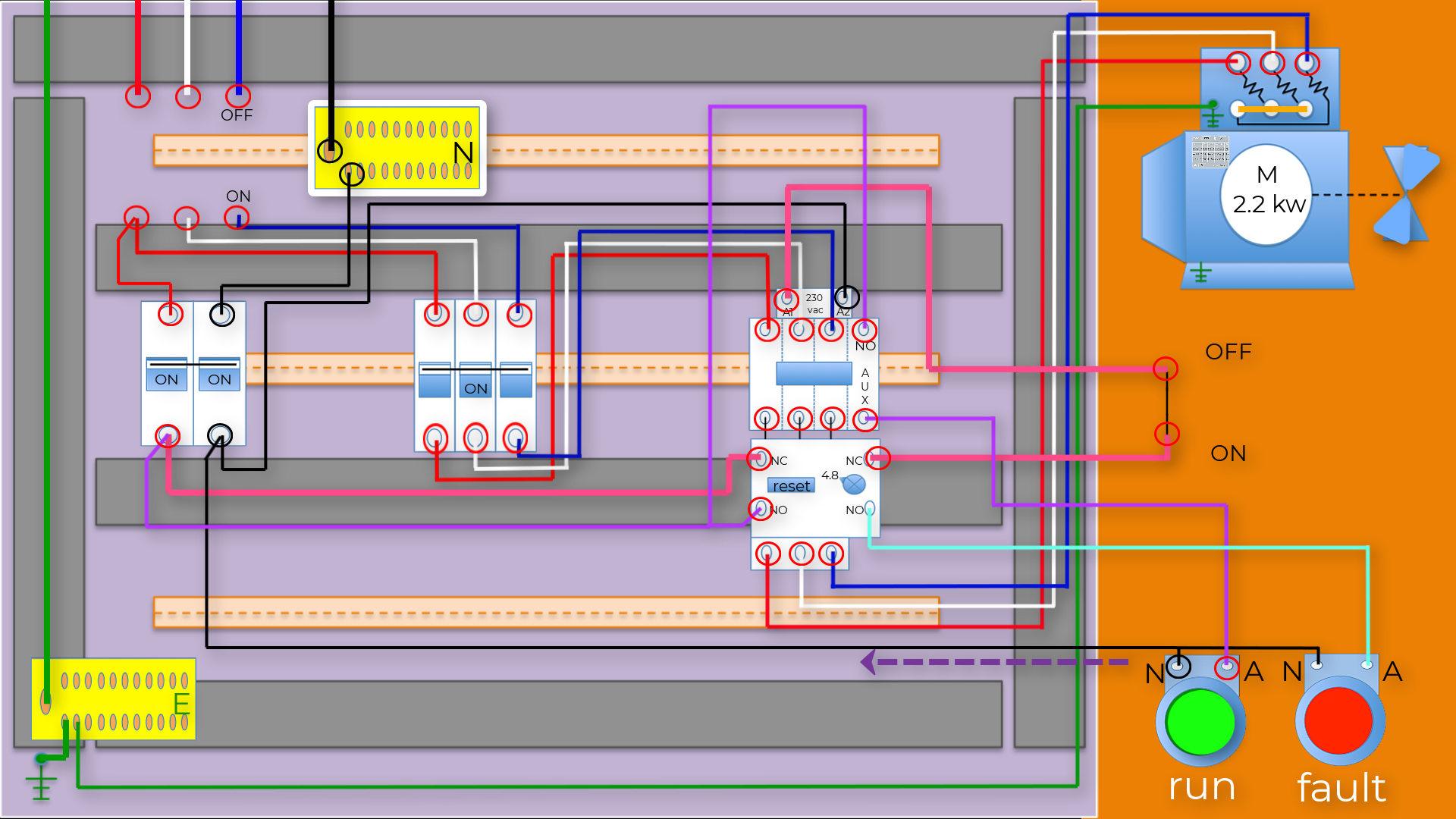Click the 4.8 overload current dial

tap(854, 484)
